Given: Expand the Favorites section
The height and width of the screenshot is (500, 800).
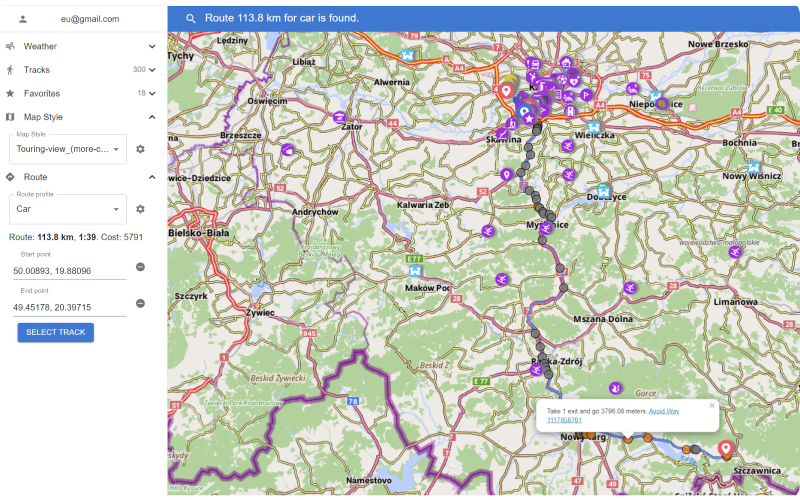Looking at the screenshot, I should 152,93.
